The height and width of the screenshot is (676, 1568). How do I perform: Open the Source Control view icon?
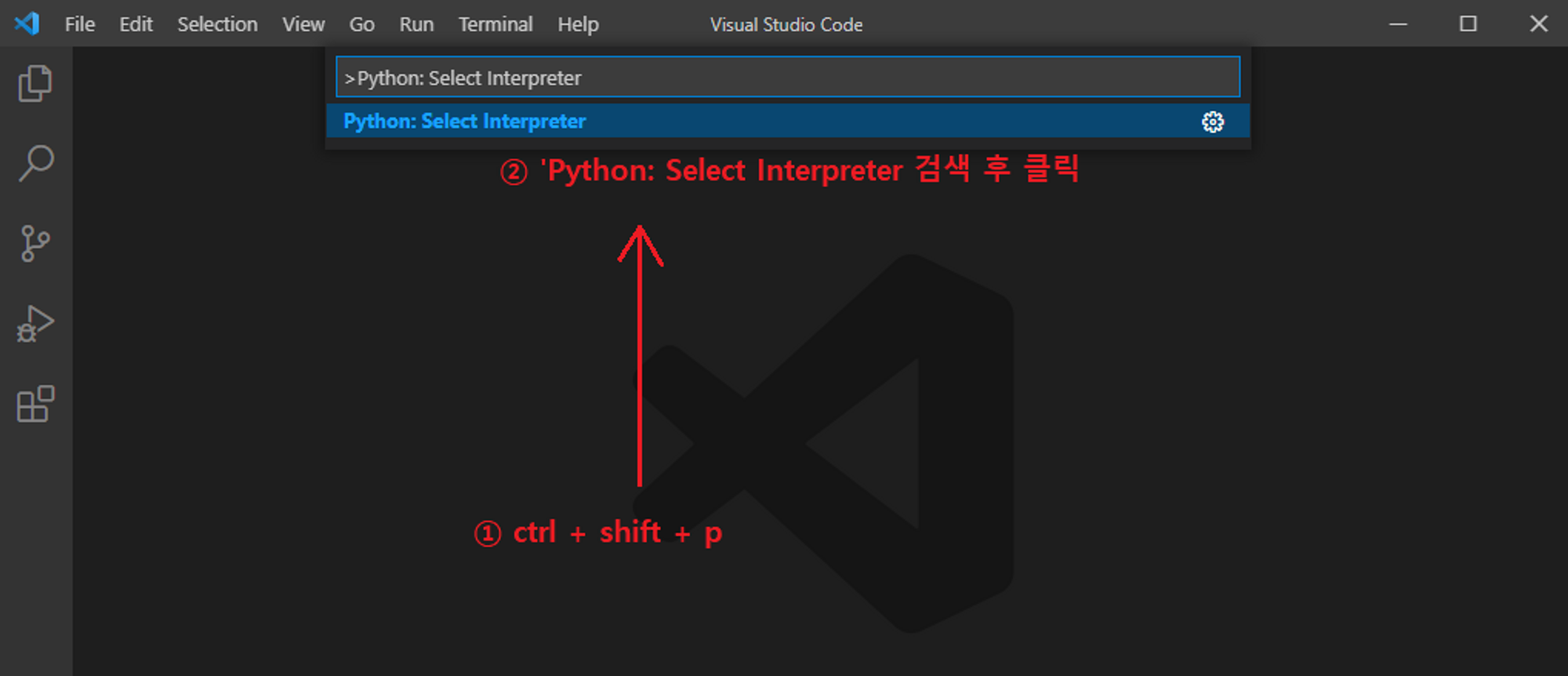point(35,243)
